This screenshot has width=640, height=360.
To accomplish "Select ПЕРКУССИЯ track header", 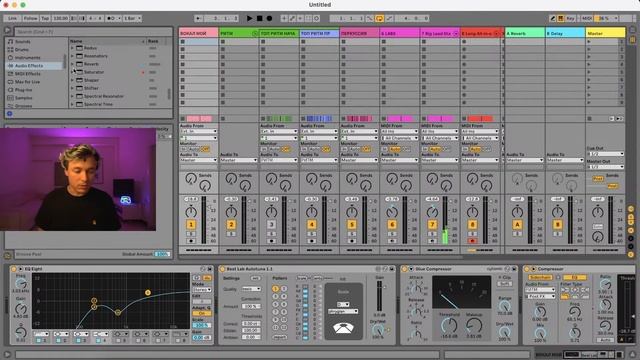I will [x=359, y=33].
